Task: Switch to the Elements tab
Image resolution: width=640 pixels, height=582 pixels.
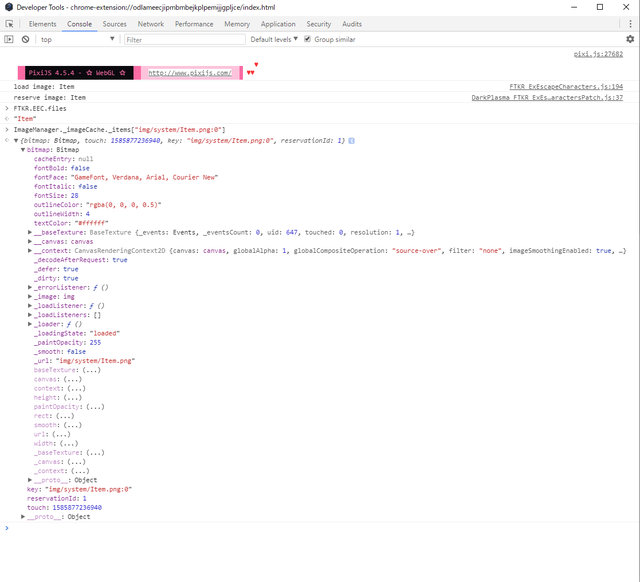Action: pos(42,24)
